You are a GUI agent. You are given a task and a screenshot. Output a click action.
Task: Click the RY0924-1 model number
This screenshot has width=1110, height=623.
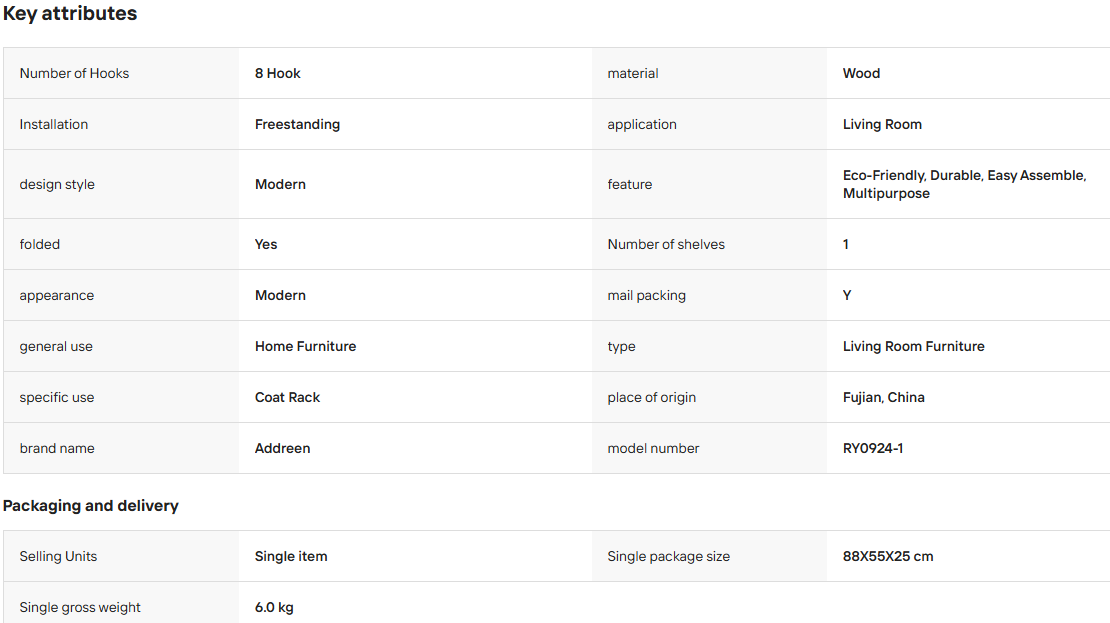tap(873, 448)
